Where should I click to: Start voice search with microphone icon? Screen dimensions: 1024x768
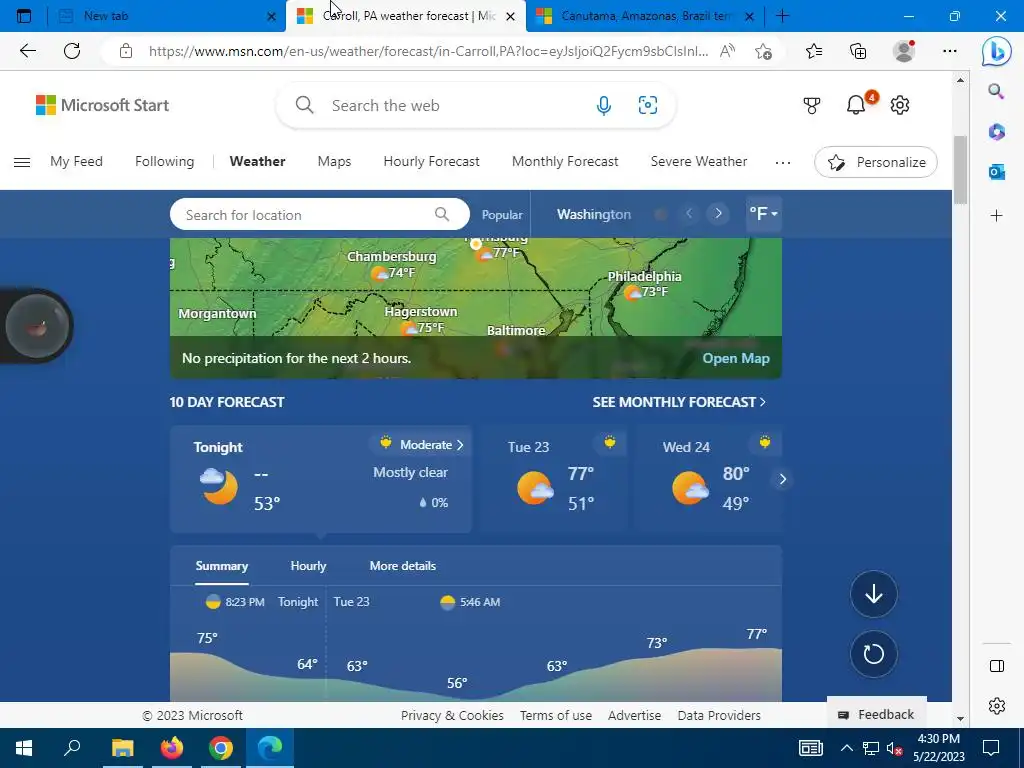(x=603, y=105)
